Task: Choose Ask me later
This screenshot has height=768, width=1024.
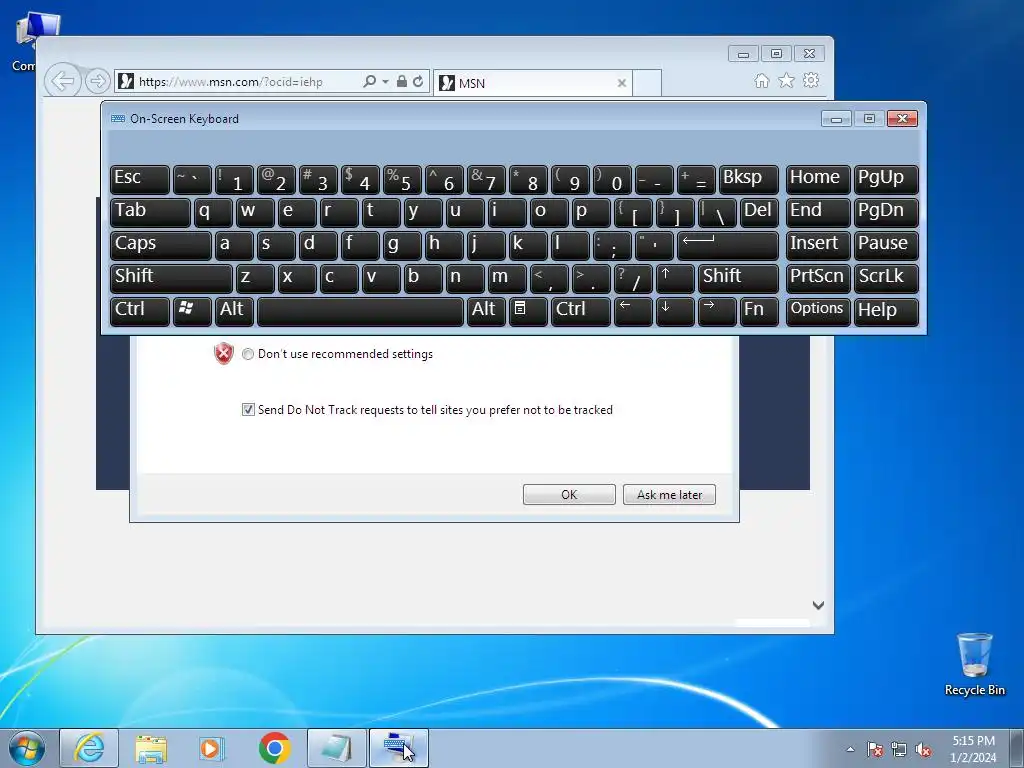Action: point(669,494)
